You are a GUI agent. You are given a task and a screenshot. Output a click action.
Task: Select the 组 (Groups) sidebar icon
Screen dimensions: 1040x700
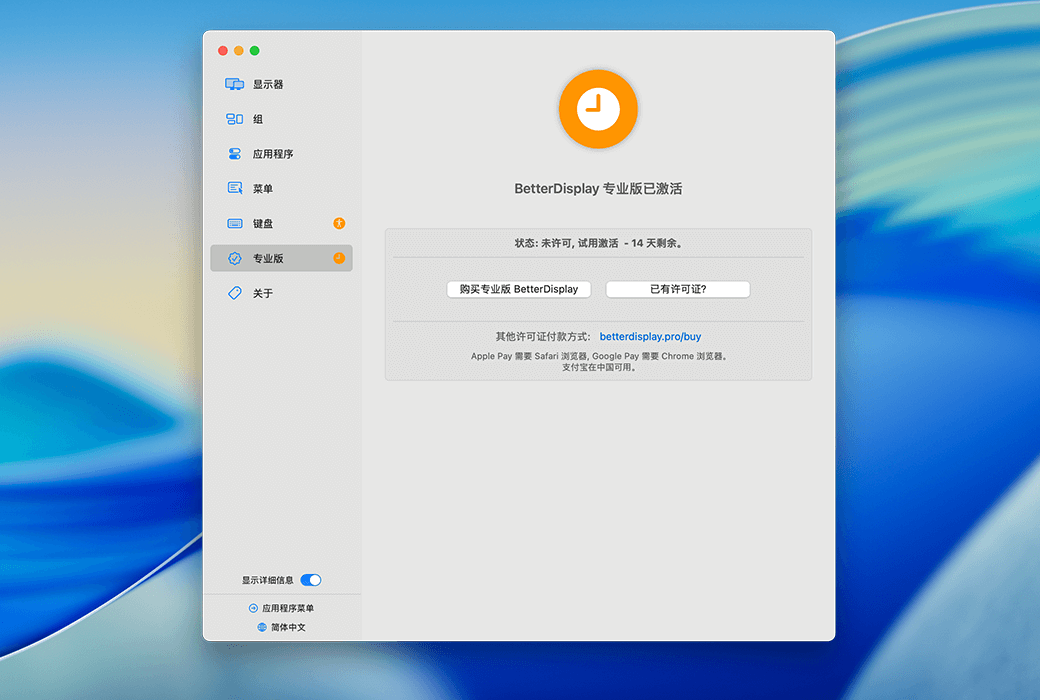234,119
